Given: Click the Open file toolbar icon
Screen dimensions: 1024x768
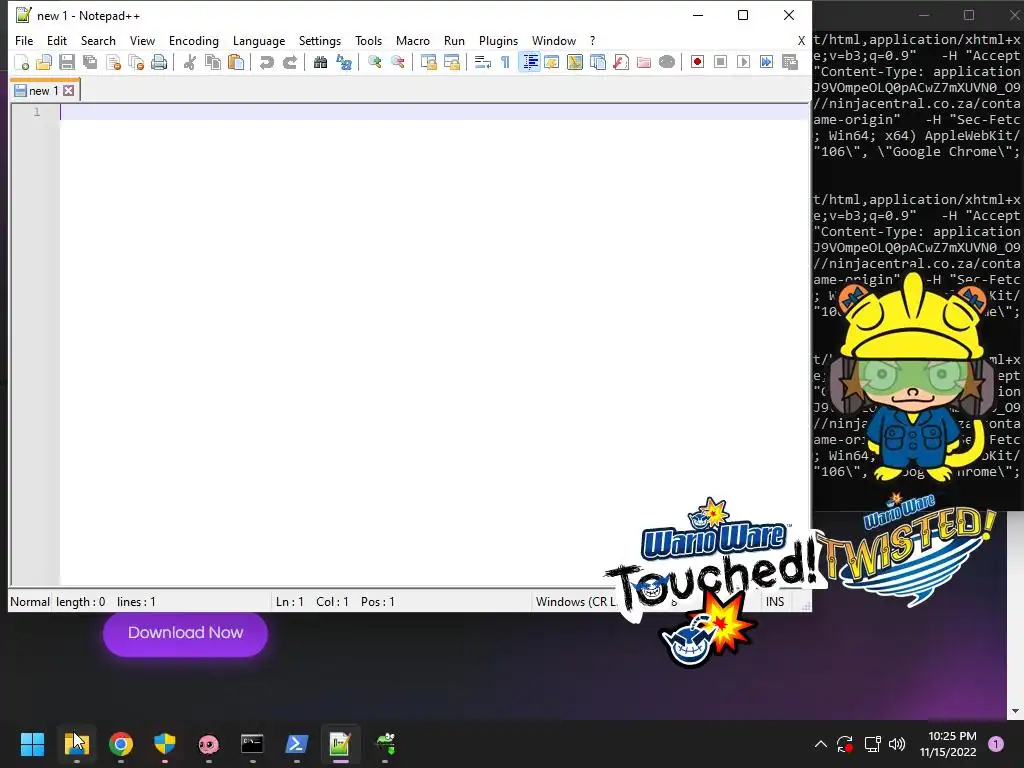Looking at the screenshot, I should point(44,62).
